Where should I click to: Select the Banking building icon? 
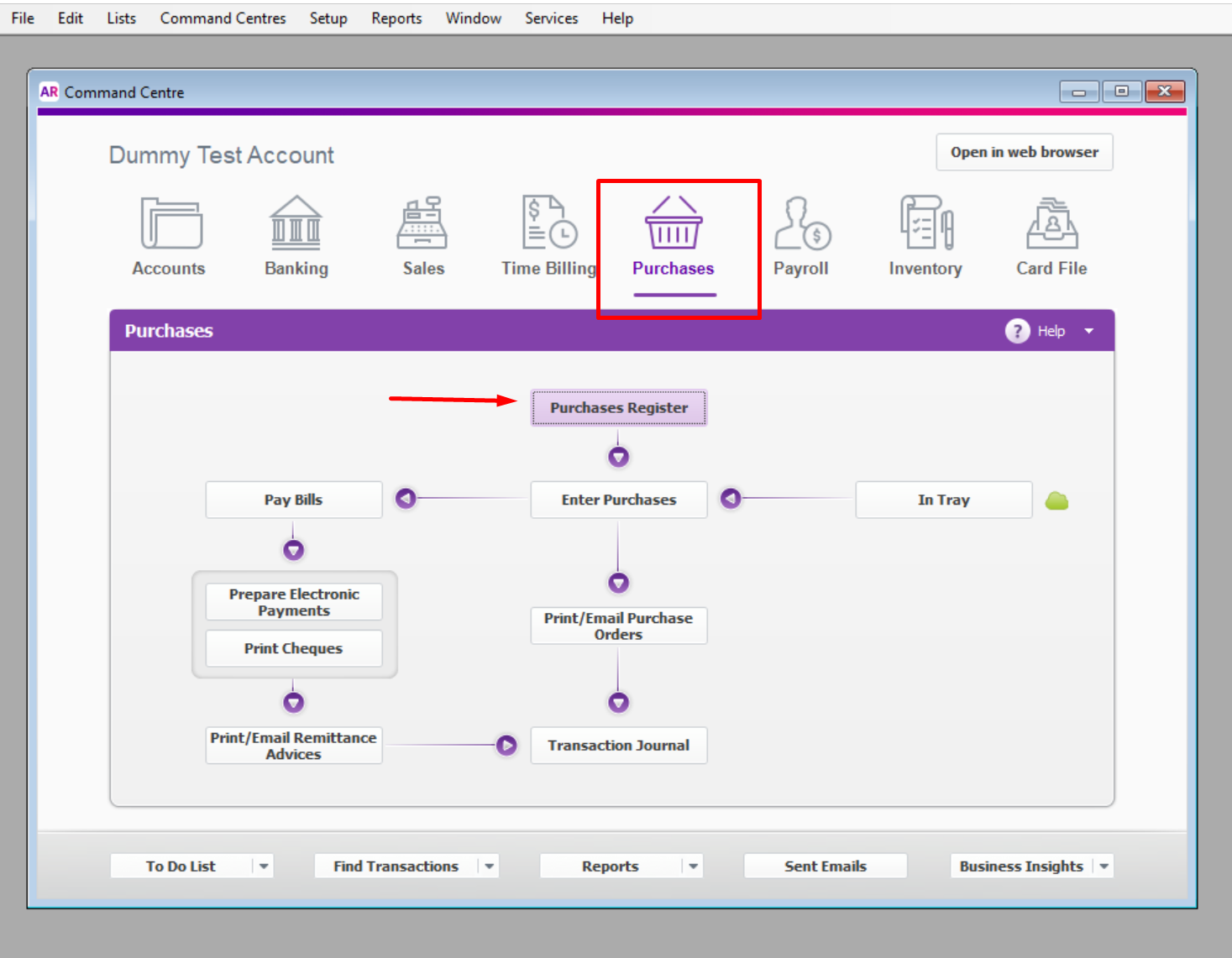click(296, 223)
